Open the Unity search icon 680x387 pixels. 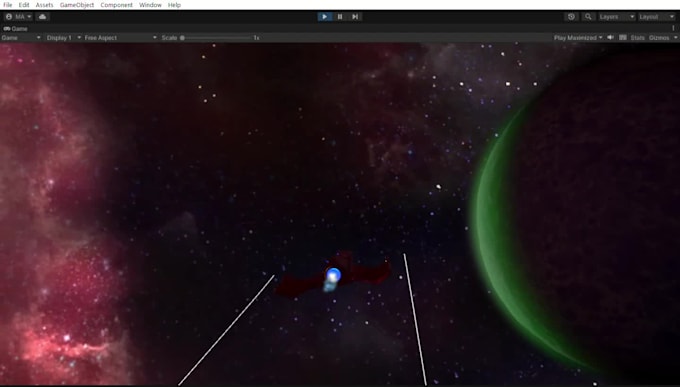coord(588,16)
